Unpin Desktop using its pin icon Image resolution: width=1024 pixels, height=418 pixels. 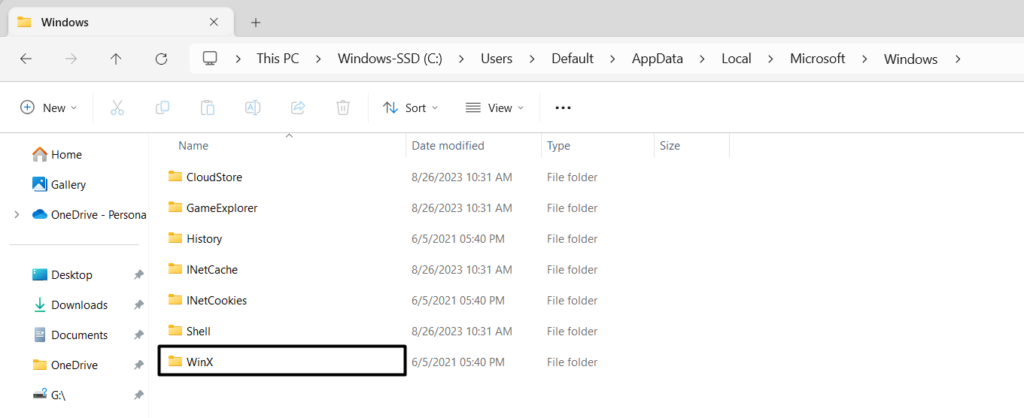click(x=138, y=275)
